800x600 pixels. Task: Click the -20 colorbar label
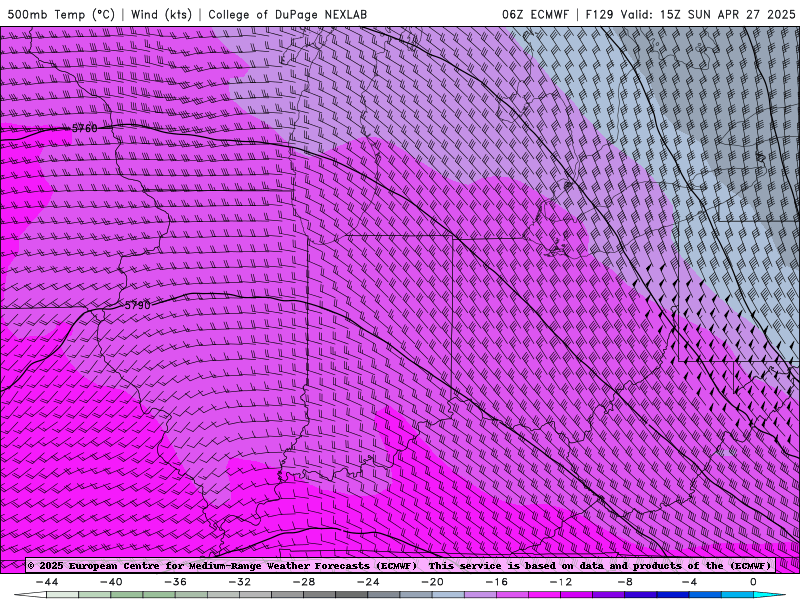[x=433, y=582]
